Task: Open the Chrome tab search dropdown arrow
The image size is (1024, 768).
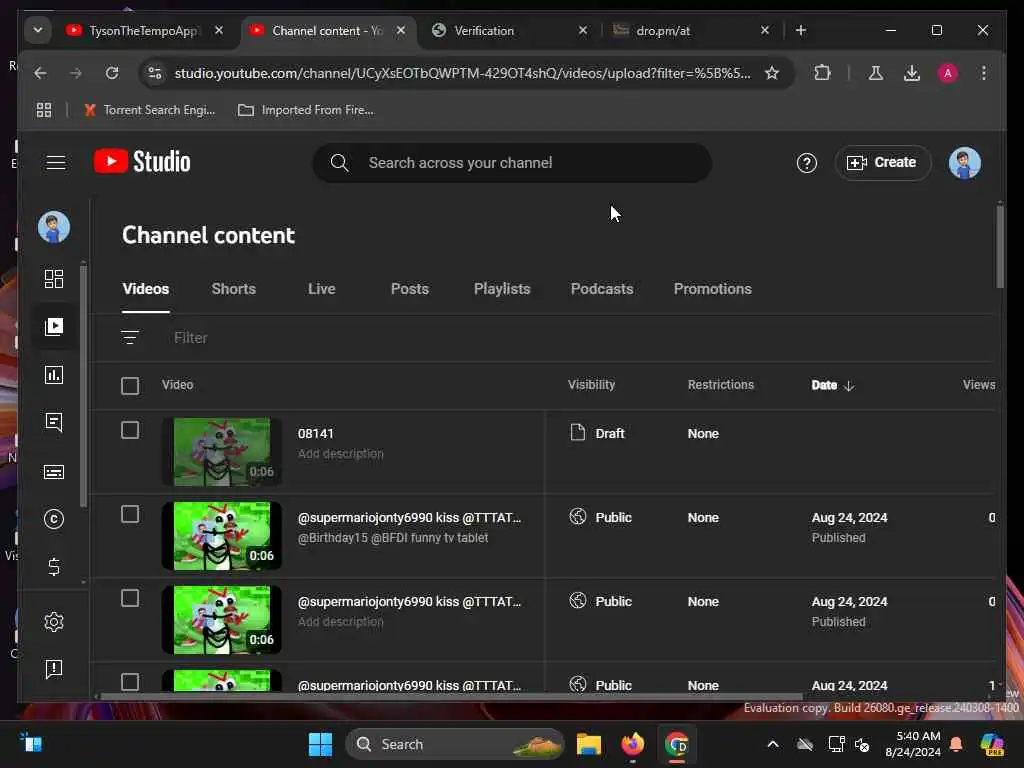Action: (x=38, y=30)
